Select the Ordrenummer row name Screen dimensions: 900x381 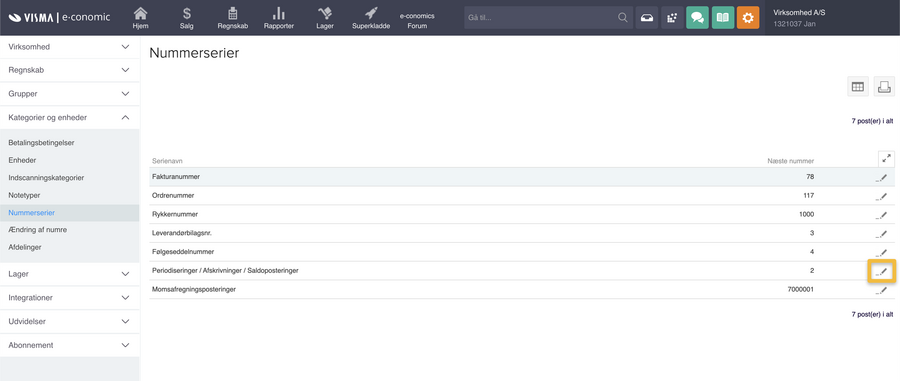[x=173, y=196]
